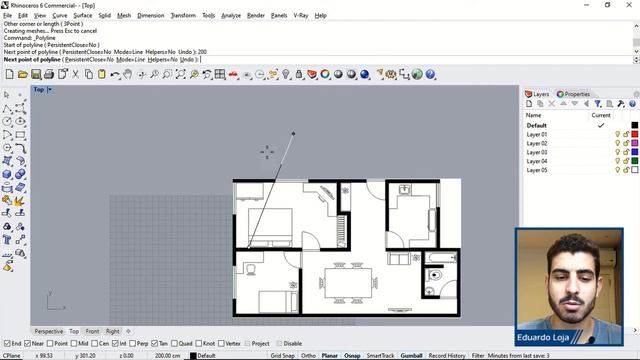Click the Explode icon in left sidebar
Screen dimensions: 640x360
pos(19,201)
